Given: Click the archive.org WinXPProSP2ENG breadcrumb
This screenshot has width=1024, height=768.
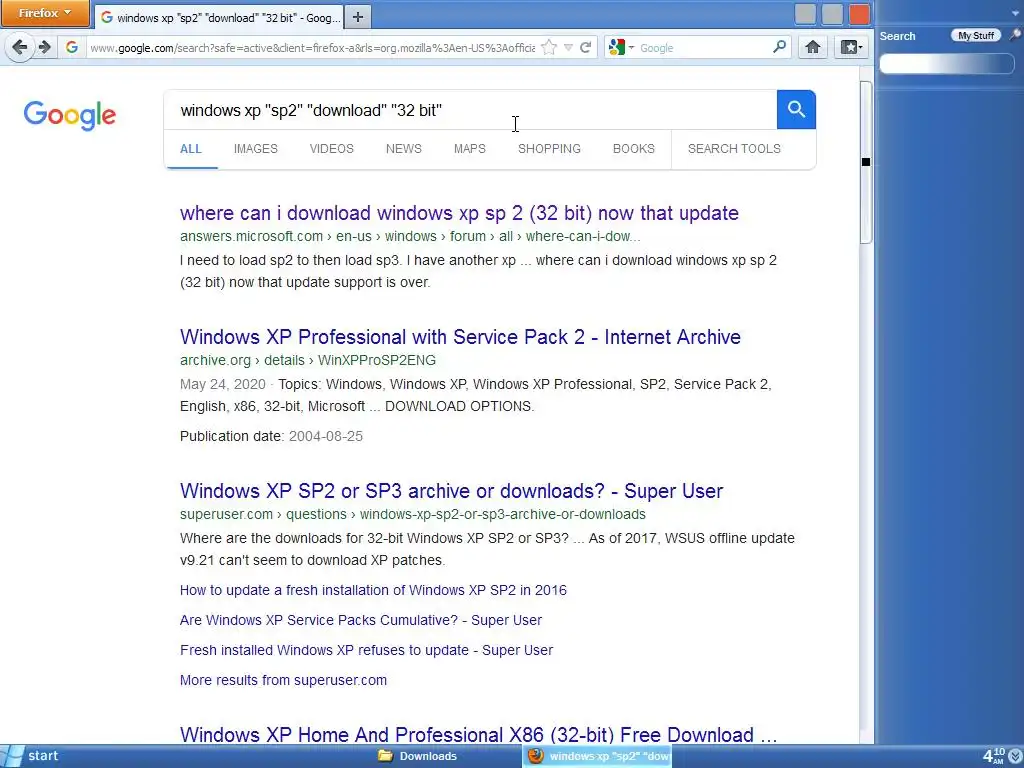Looking at the screenshot, I should pos(308,360).
